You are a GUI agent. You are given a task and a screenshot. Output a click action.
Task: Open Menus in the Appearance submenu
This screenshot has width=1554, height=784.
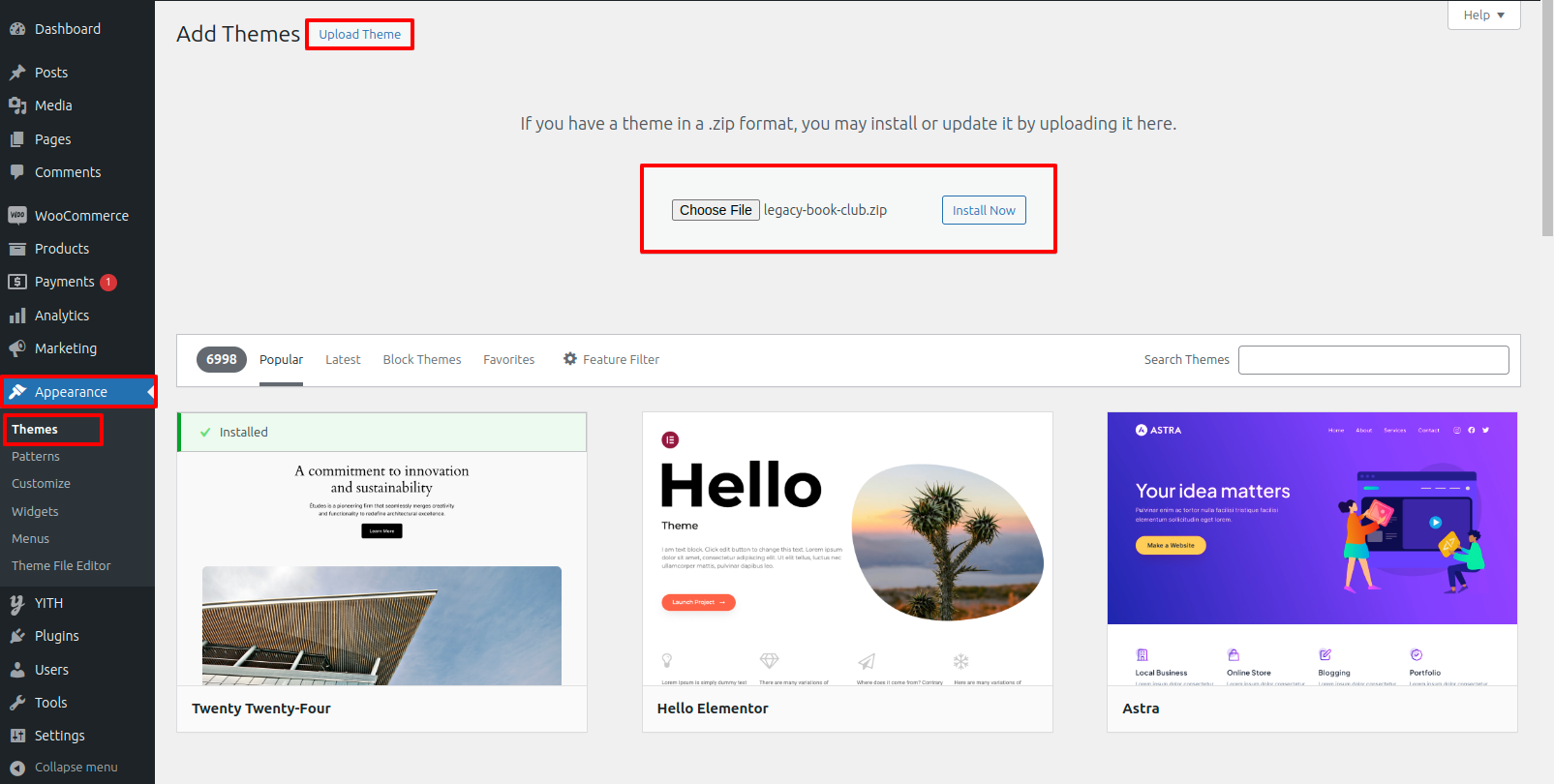[30, 539]
